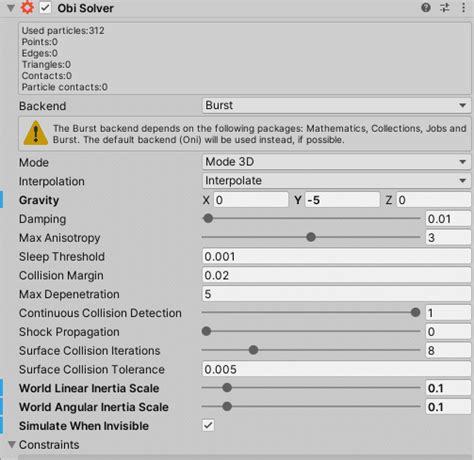Click the Max Anisotropy value field

pos(448,238)
